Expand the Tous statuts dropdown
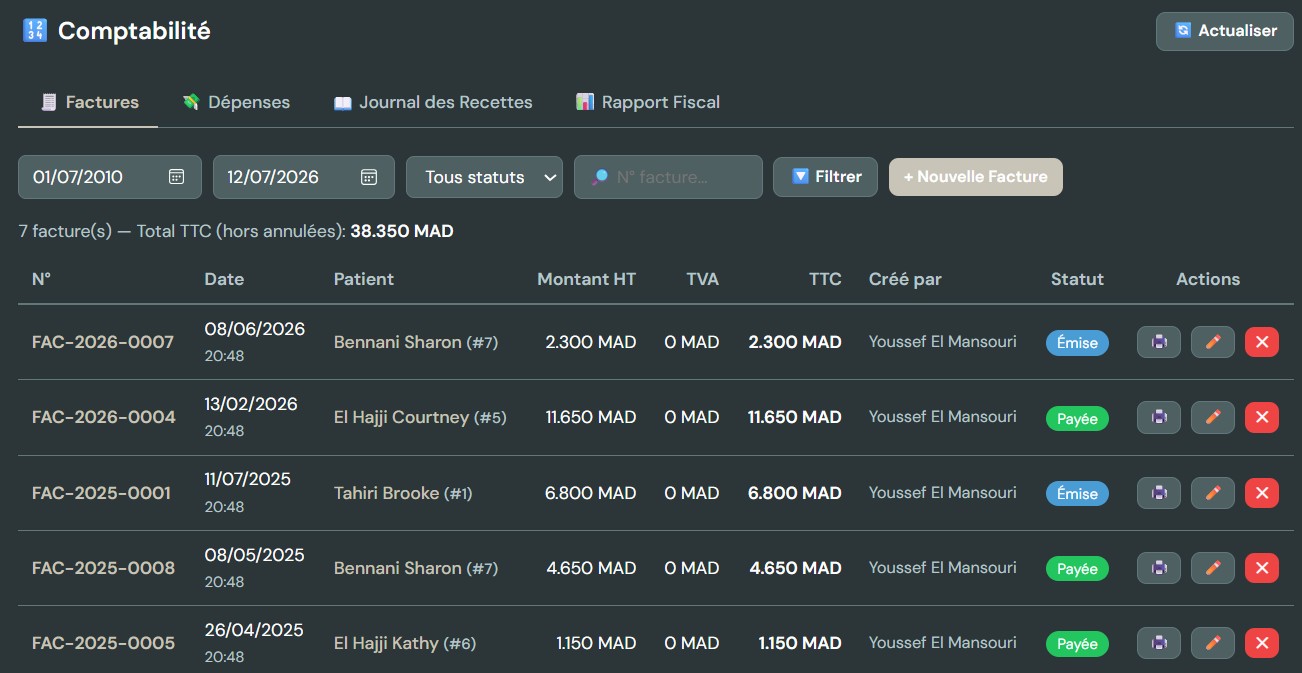This screenshot has width=1302, height=673. tap(484, 177)
